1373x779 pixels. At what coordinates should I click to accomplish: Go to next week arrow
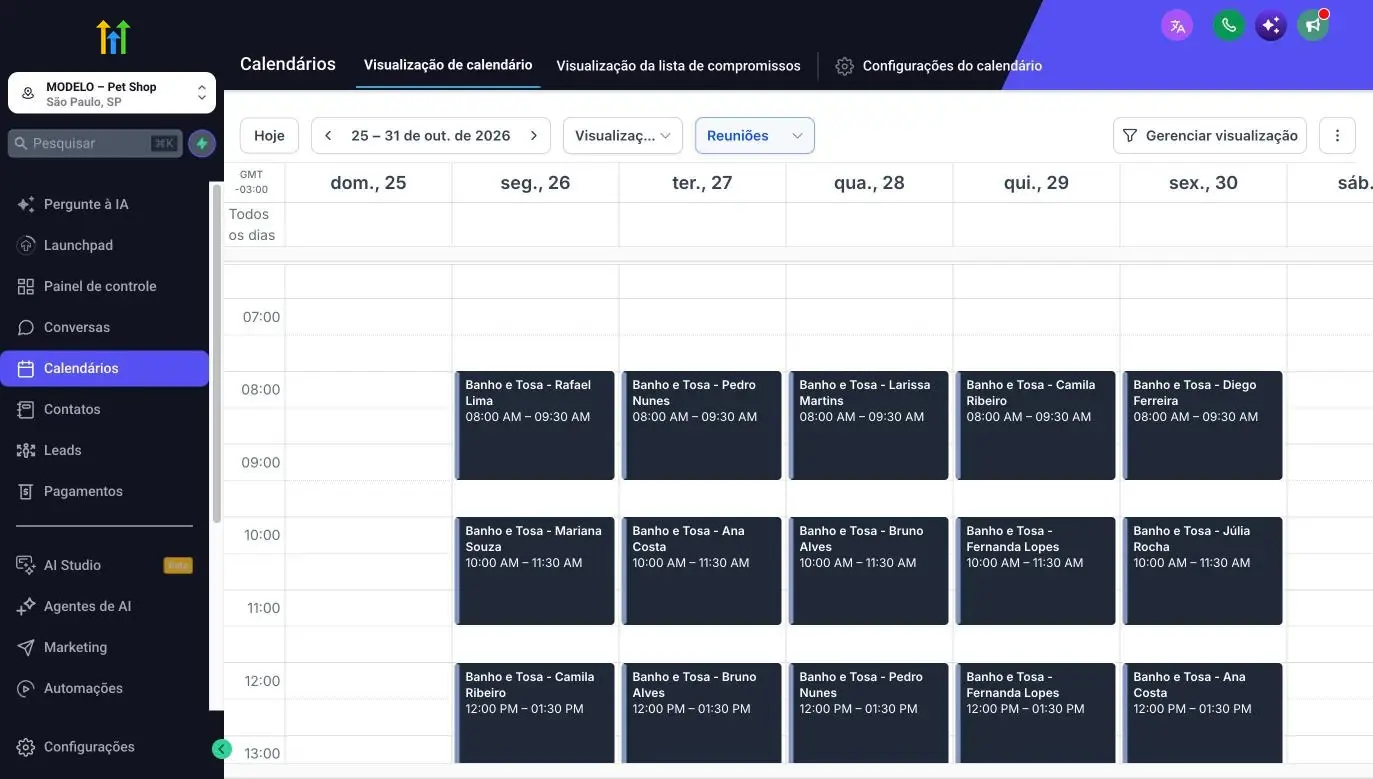pos(534,135)
